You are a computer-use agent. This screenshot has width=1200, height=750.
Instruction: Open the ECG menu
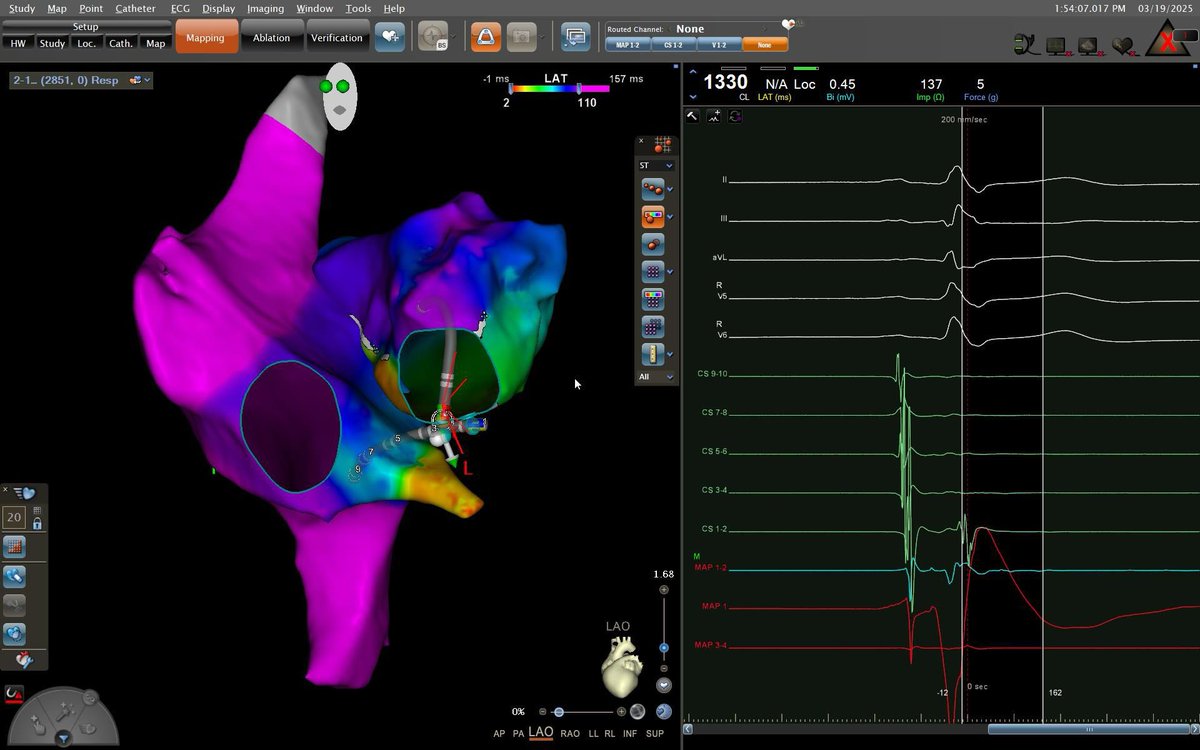180,8
